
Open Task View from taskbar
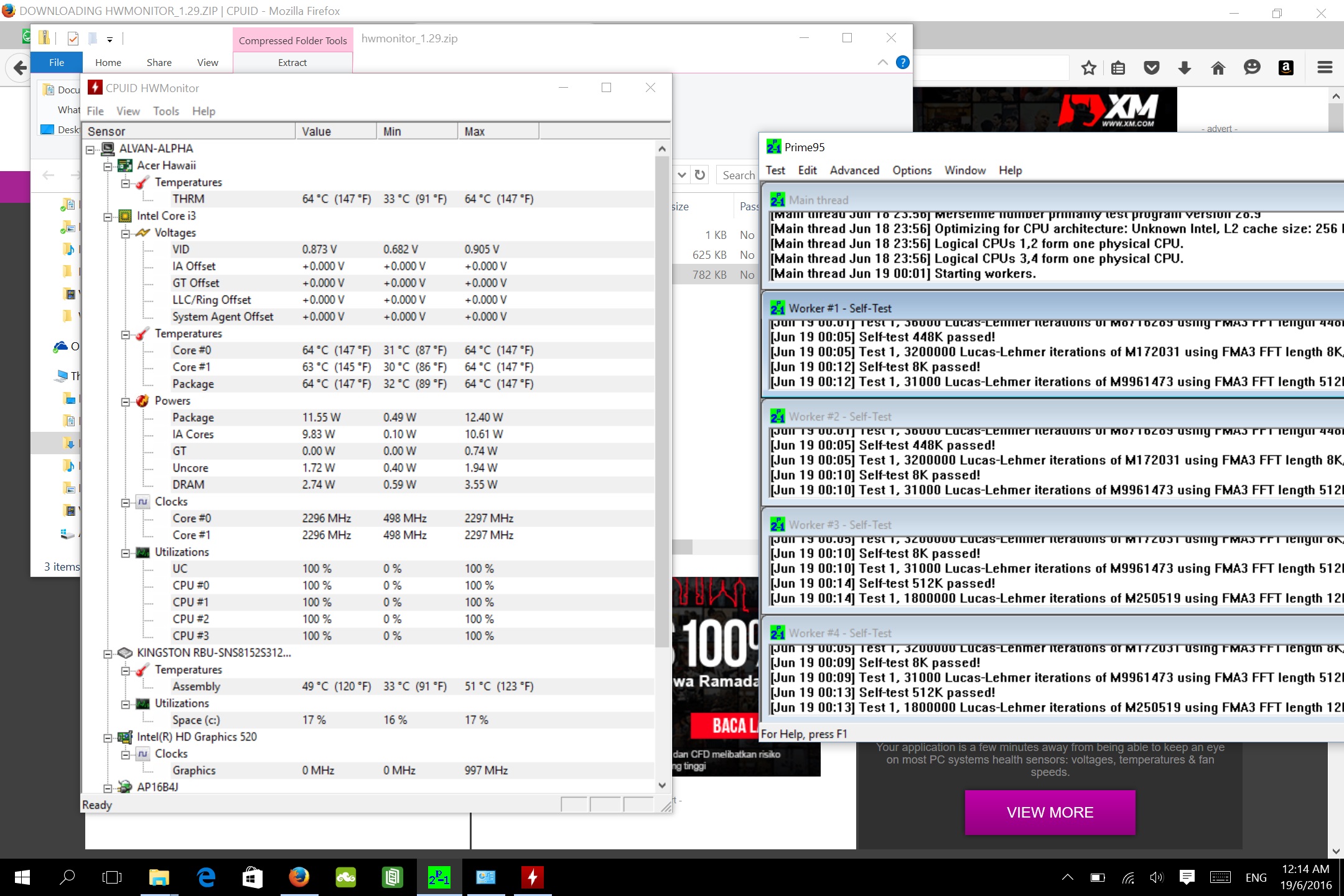pyautogui.click(x=112, y=877)
